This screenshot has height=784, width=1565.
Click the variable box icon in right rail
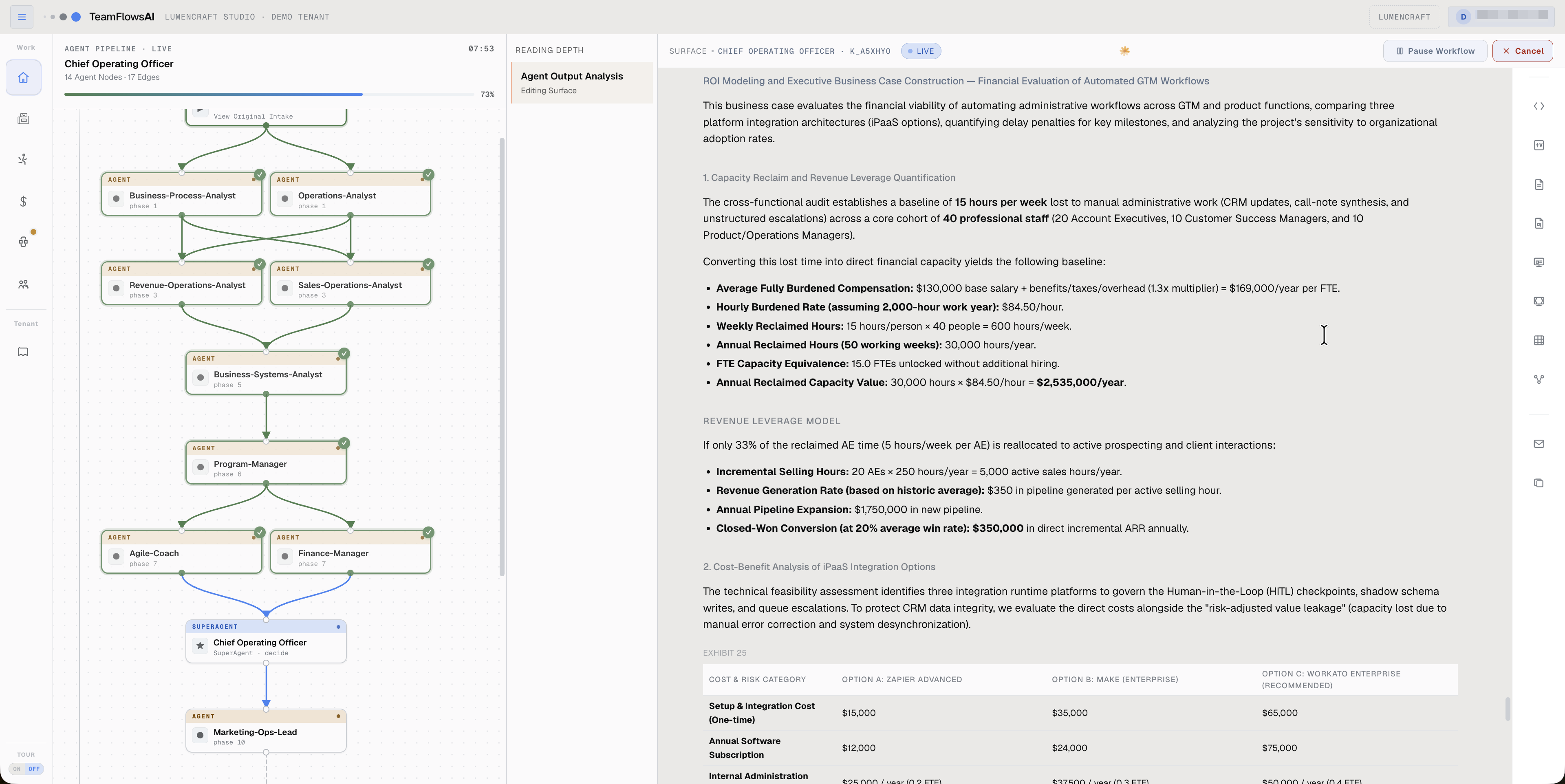coord(1538,145)
